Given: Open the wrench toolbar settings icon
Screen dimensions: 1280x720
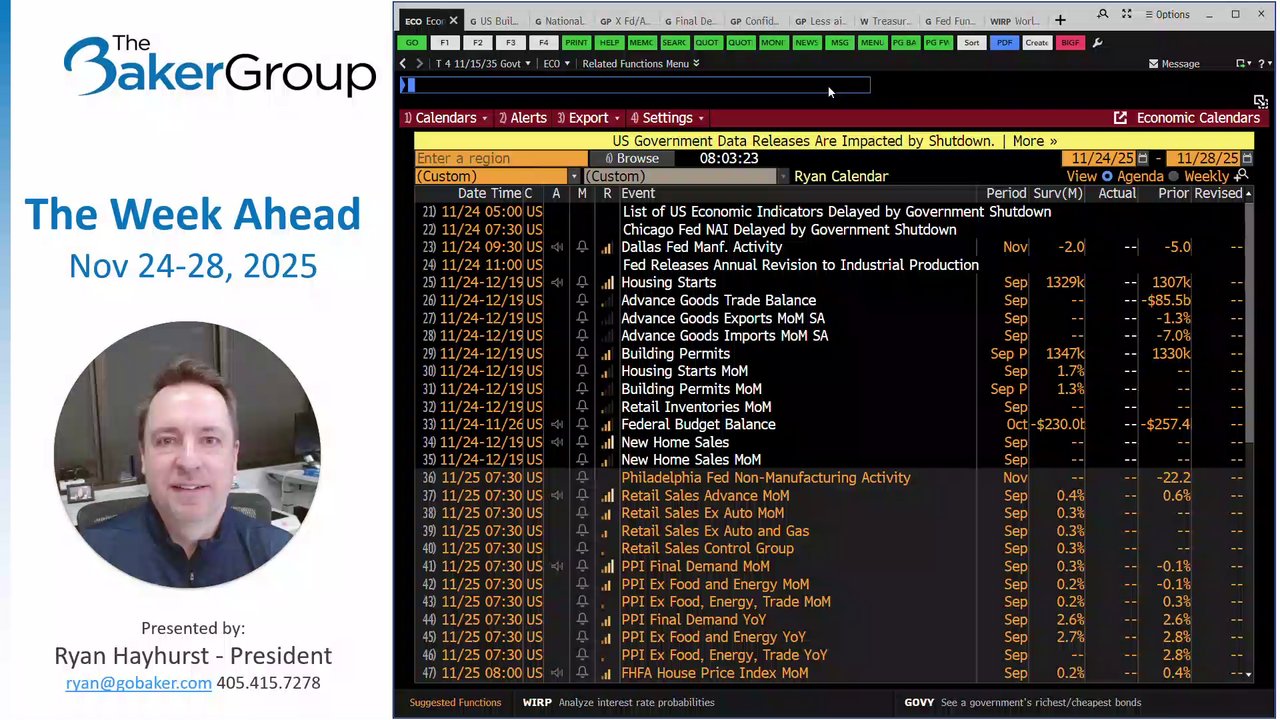Looking at the screenshot, I should click(1098, 43).
